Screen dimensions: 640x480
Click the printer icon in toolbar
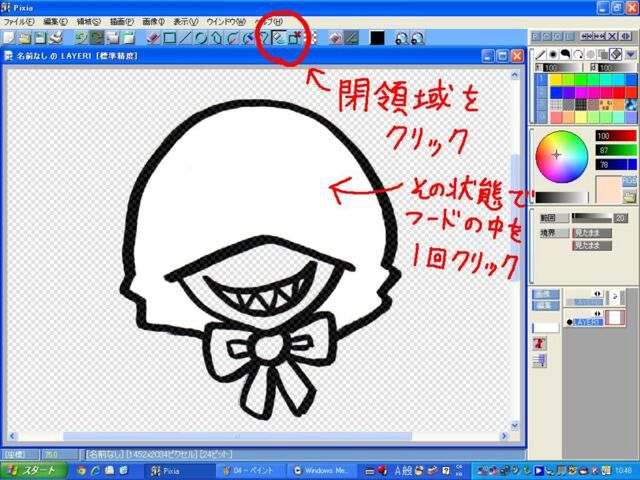pyautogui.click(x=57, y=38)
